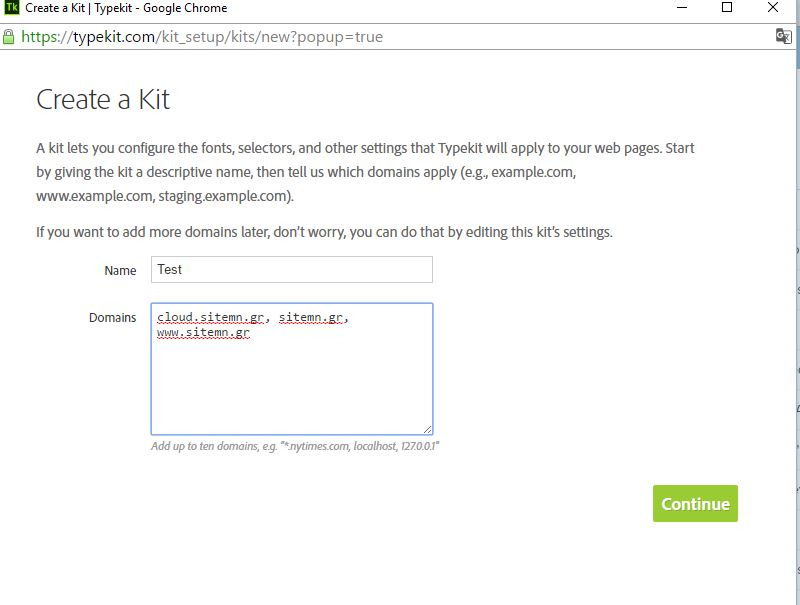Image resolution: width=800 pixels, height=605 pixels.
Task: Minimize the Create a Kit window
Action: [682, 8]
